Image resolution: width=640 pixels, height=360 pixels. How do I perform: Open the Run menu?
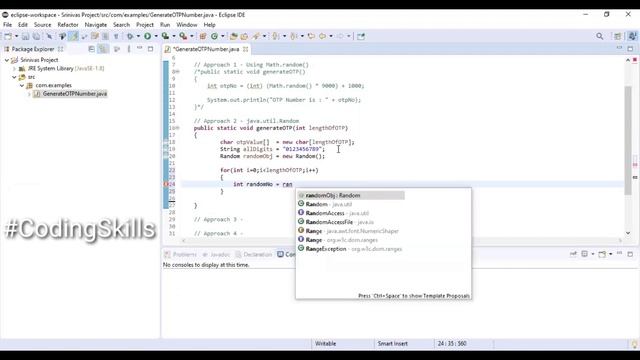click(x=165, y=25)
